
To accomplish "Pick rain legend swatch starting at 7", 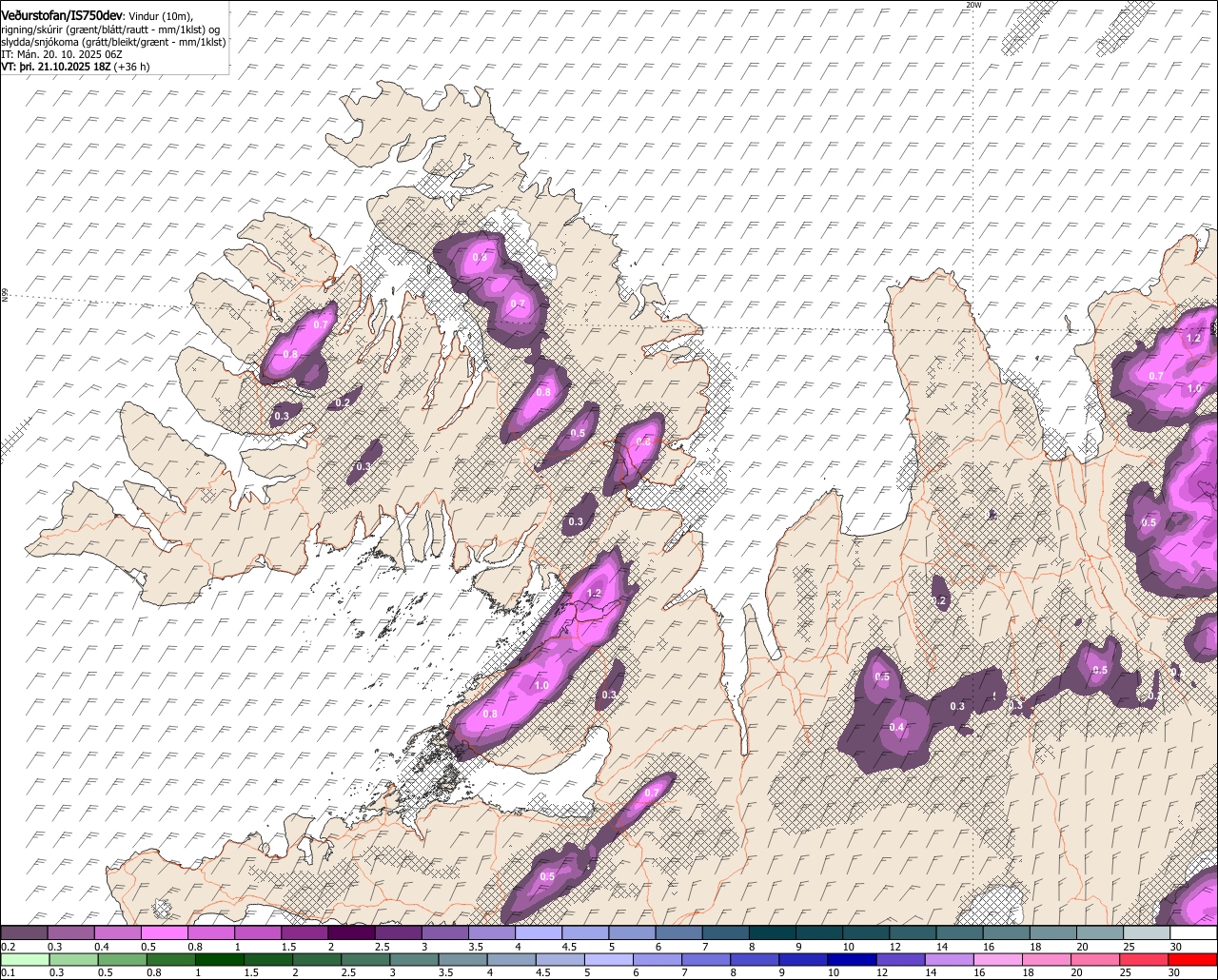I will pyautogui.click(x=706, y=959).
